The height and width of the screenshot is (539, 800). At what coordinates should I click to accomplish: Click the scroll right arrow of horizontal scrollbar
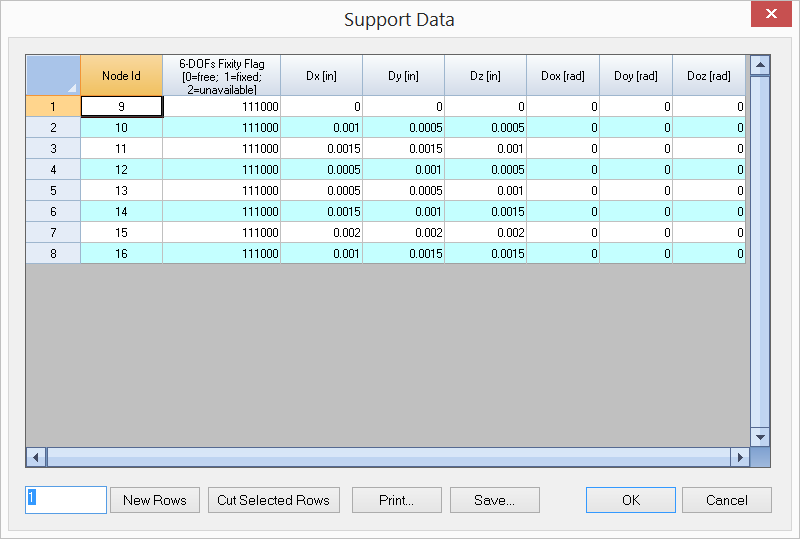[740, 457]
